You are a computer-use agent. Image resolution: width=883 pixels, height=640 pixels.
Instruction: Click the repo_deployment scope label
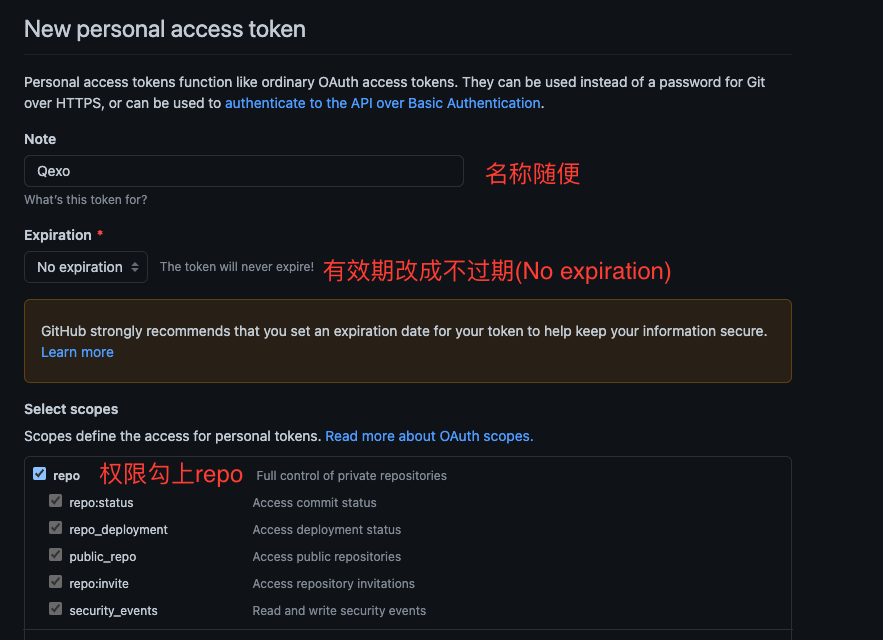coord(118,530)
